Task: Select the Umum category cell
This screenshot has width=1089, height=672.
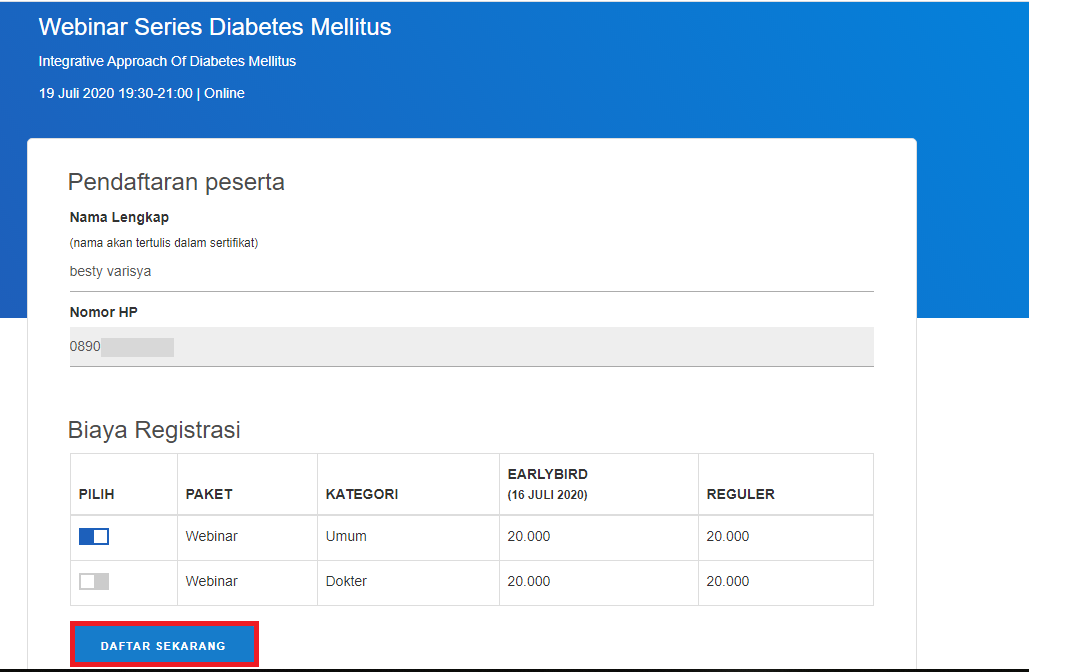Action: pyautogui.click(x=346, y=537)
